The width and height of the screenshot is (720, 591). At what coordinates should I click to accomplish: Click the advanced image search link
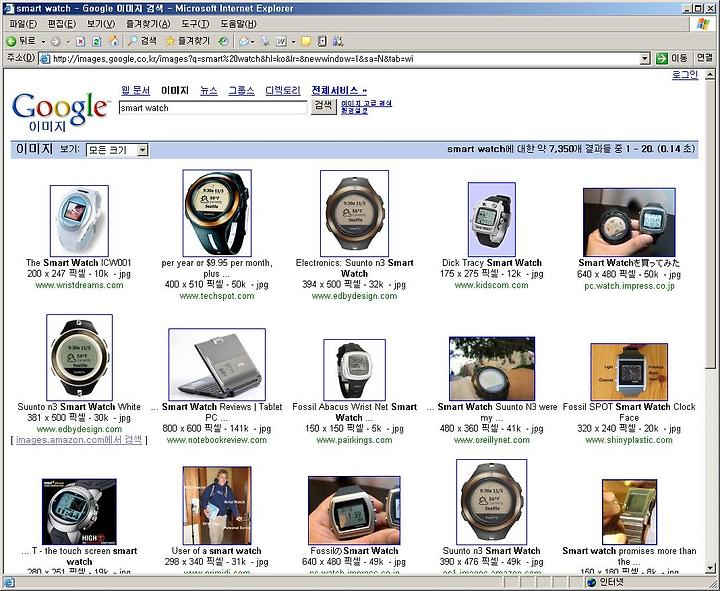[366, 103]
